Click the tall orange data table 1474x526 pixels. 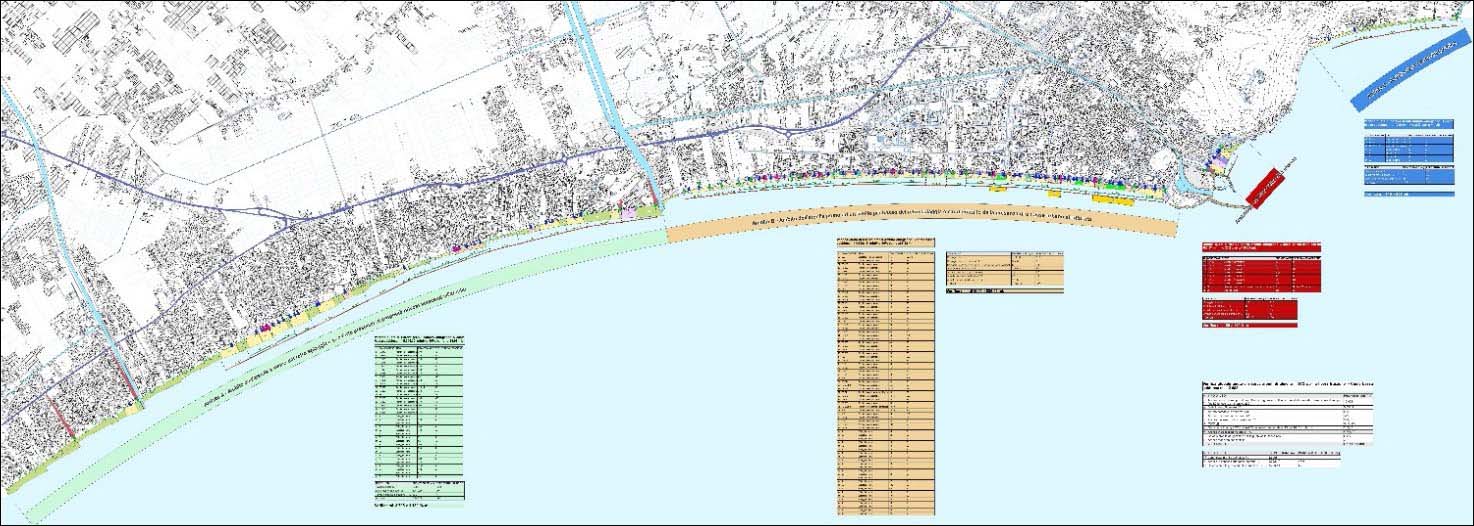tap(885, 376)
